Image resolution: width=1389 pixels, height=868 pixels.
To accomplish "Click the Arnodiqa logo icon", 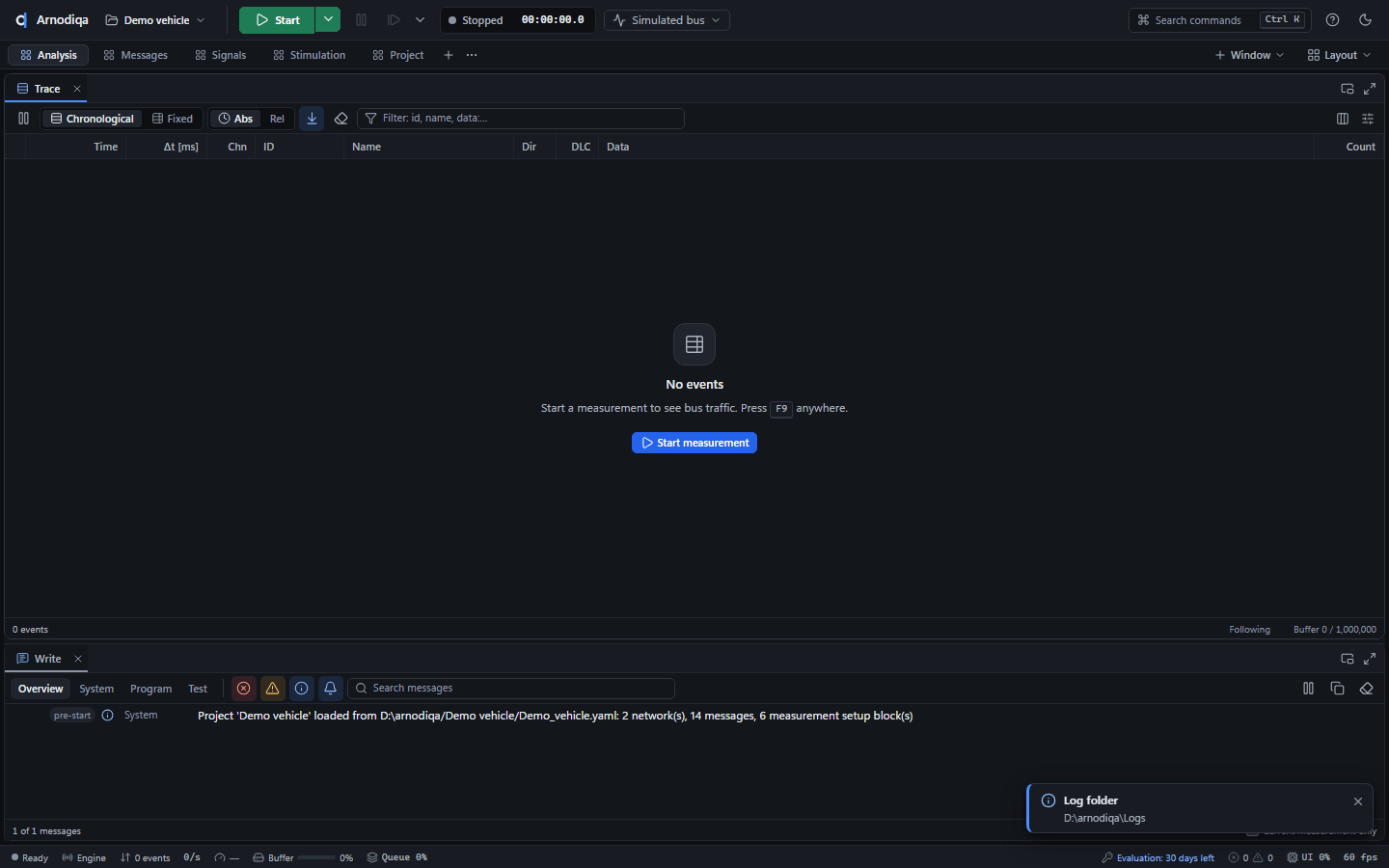I will (x=20, y=20).
